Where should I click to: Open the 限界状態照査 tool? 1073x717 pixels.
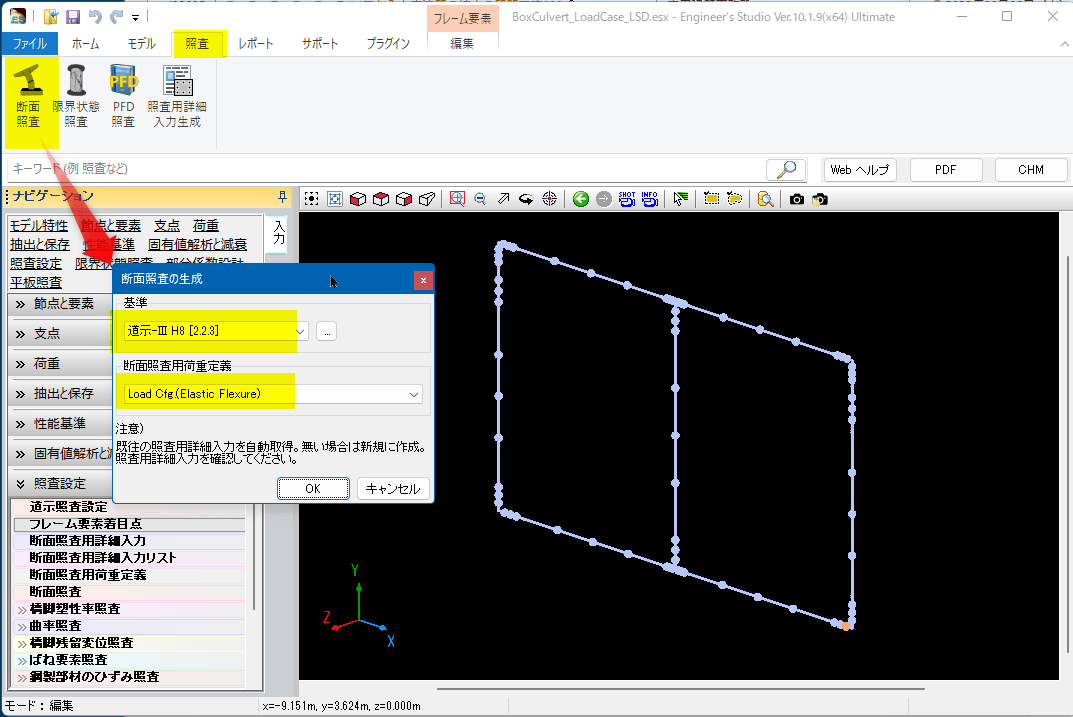coord(76,96)
